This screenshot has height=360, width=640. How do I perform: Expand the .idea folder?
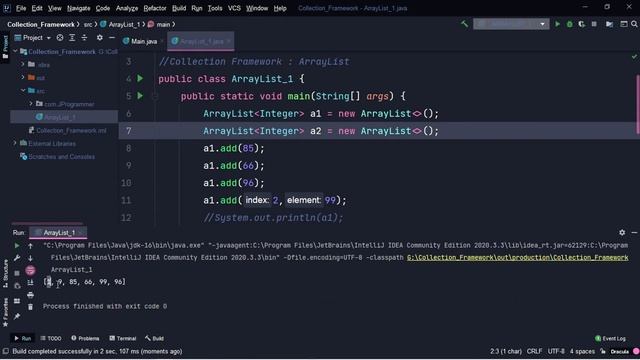tap(23, 64)
